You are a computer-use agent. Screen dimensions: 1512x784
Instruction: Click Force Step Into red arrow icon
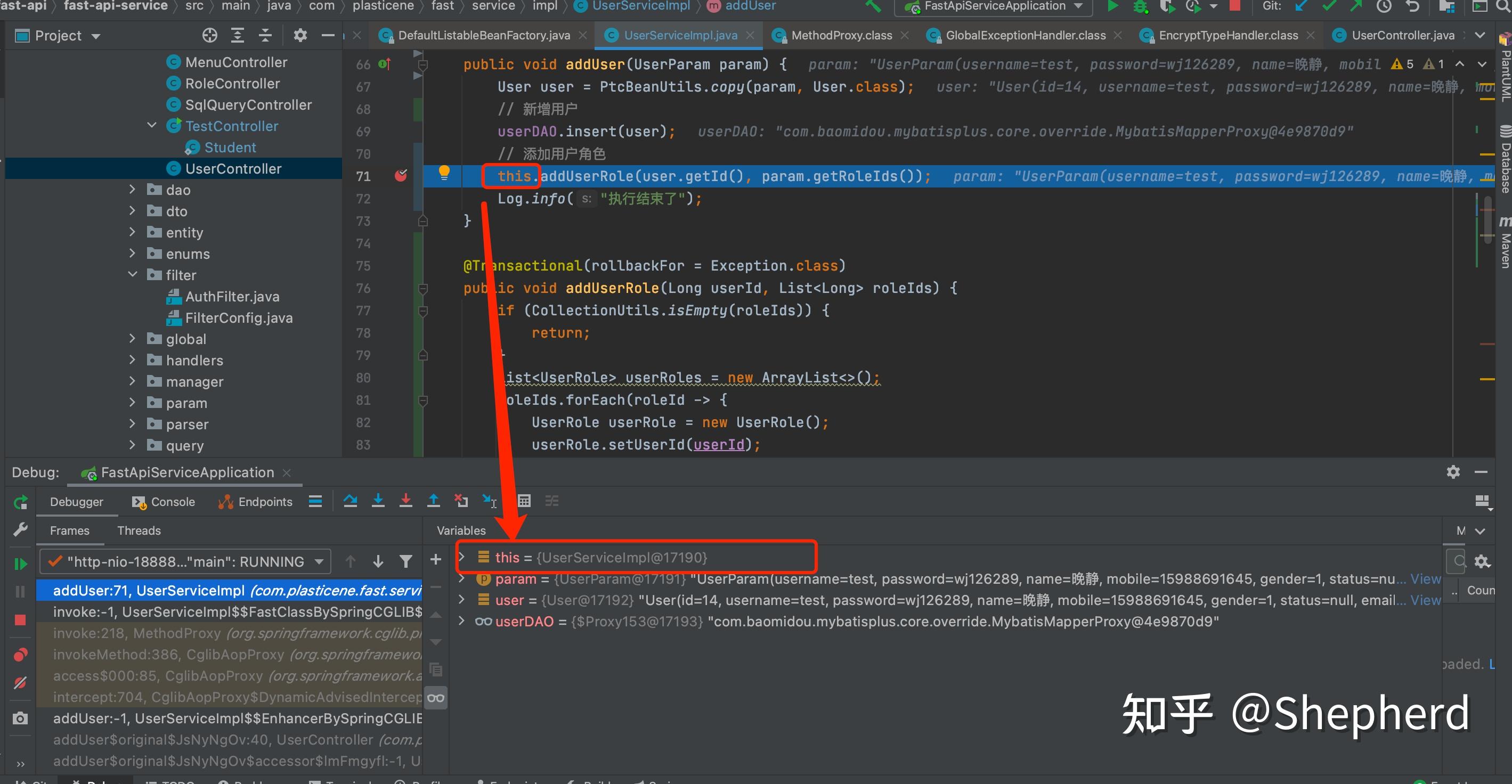[405, 501]
